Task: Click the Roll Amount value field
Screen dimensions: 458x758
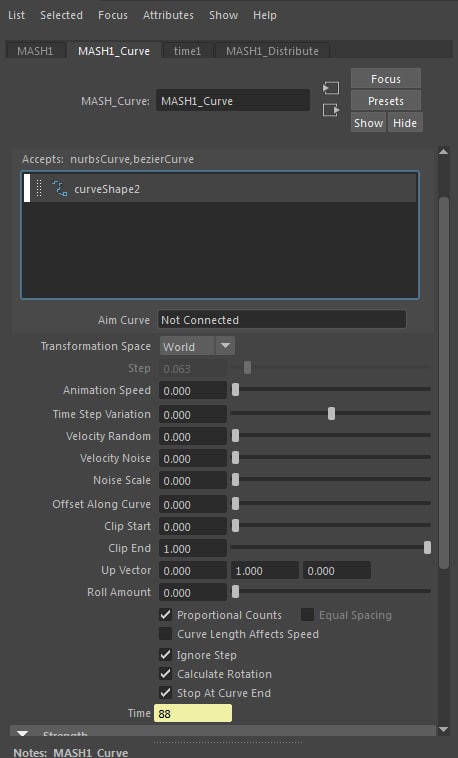Action: (192, 593)
